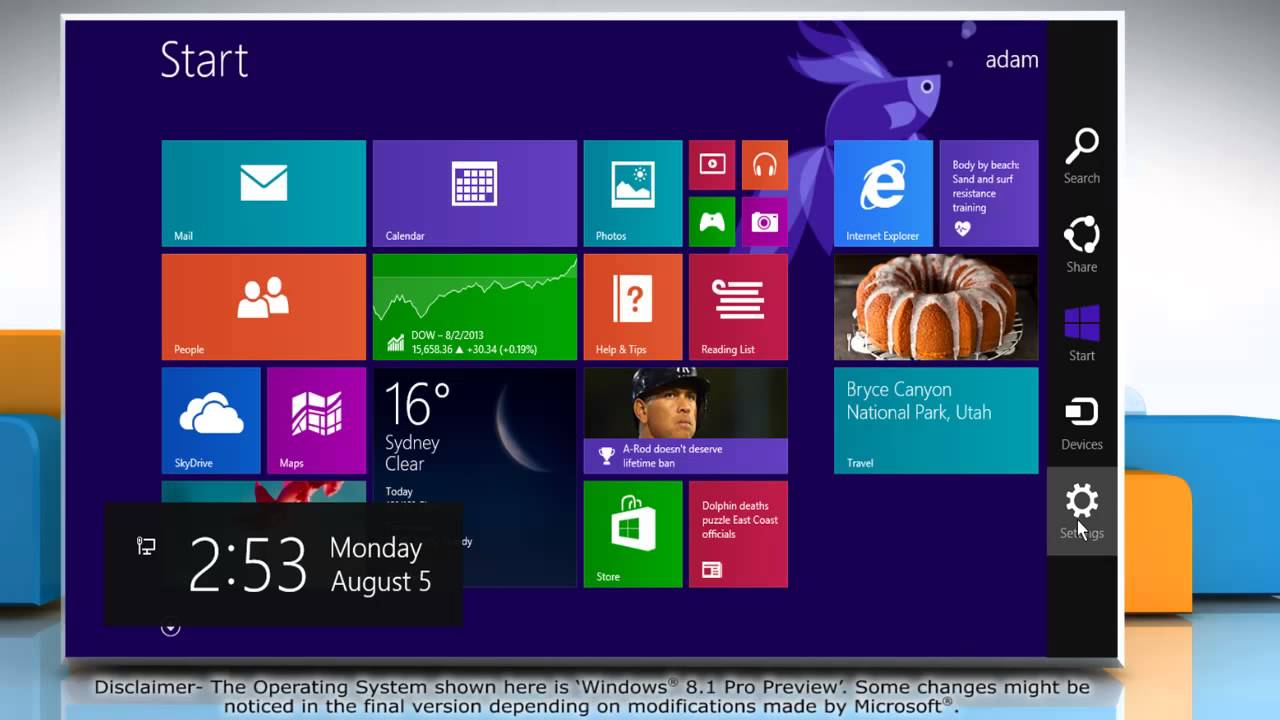This screenshot has height=720, width=1280.
Task: Click the Start heading text
Action: (x=204, y=60)
